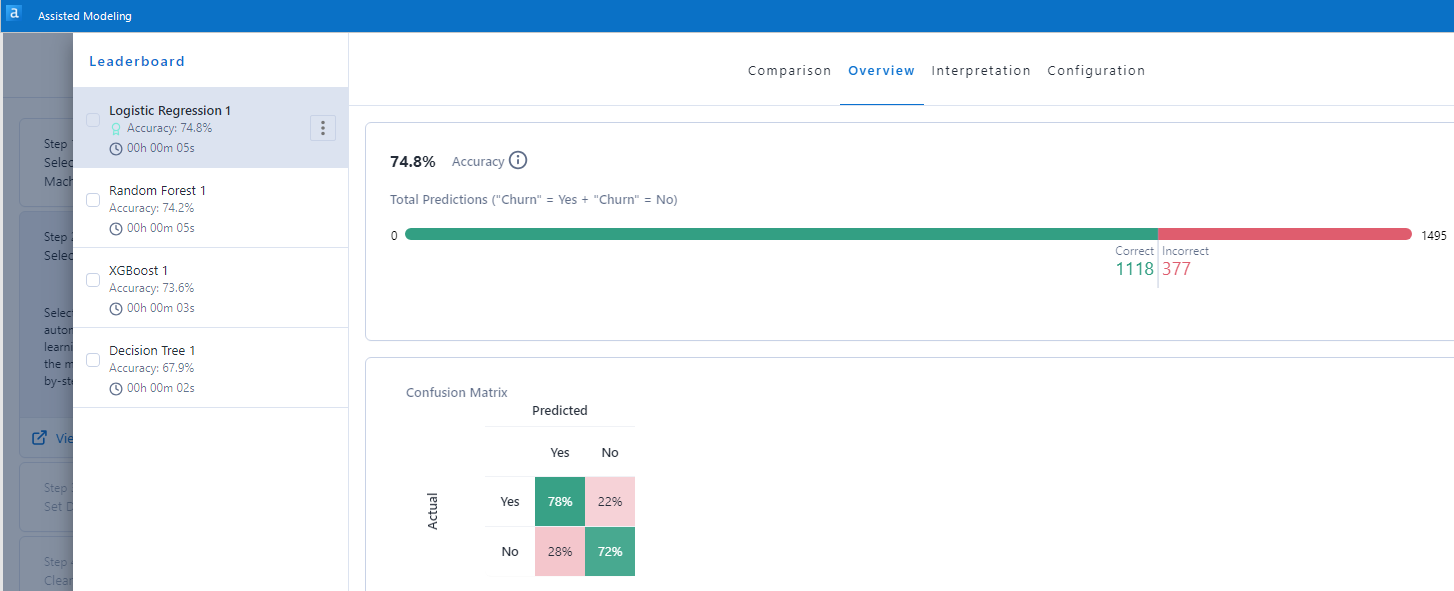Click the clock icon on Random Forest 1

[x=117, y=227]
